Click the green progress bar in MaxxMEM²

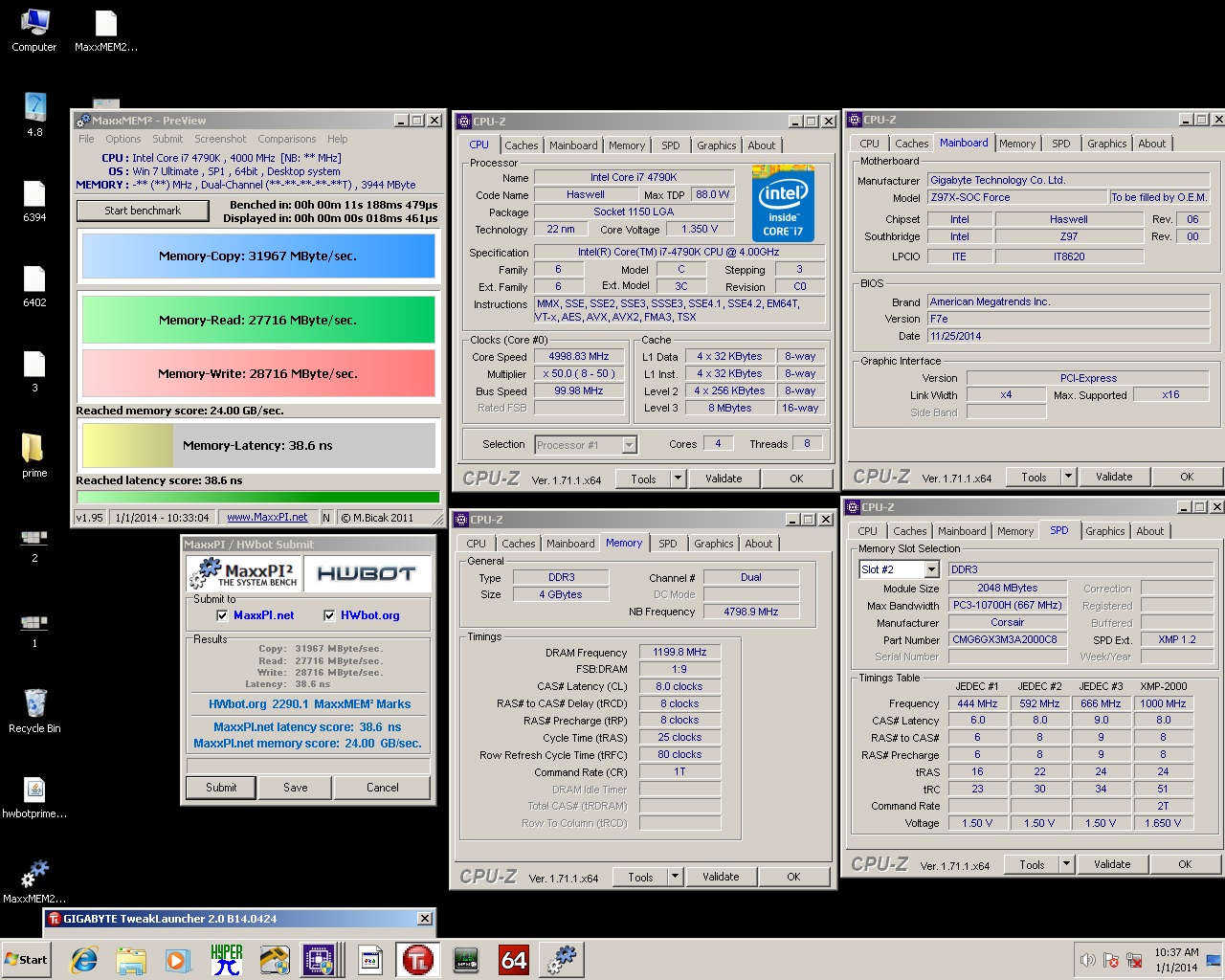(x=257, y=497)
